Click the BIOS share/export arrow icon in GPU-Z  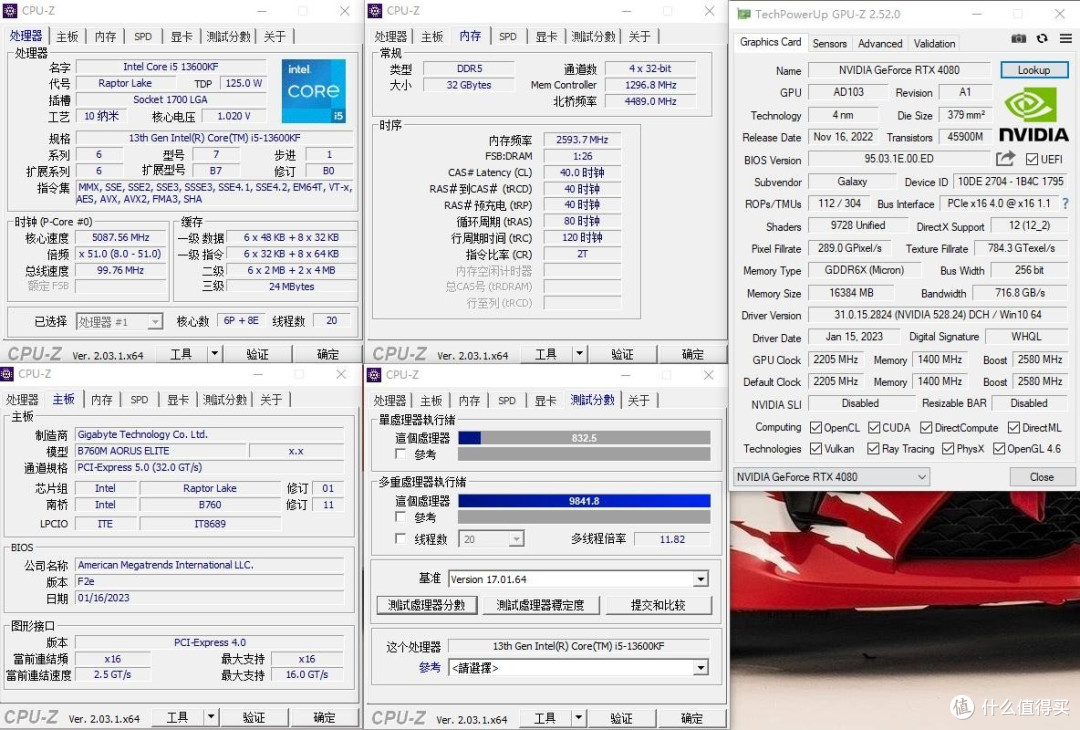coord(1006,159)
